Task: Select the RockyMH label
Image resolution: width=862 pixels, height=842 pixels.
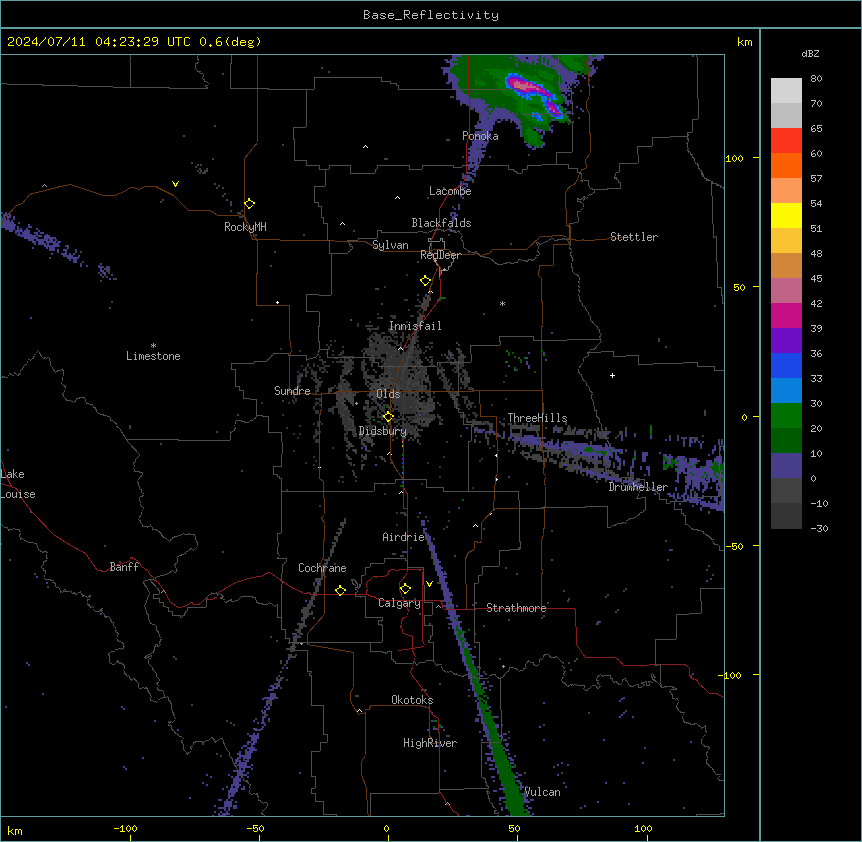Action: (245, 227)
